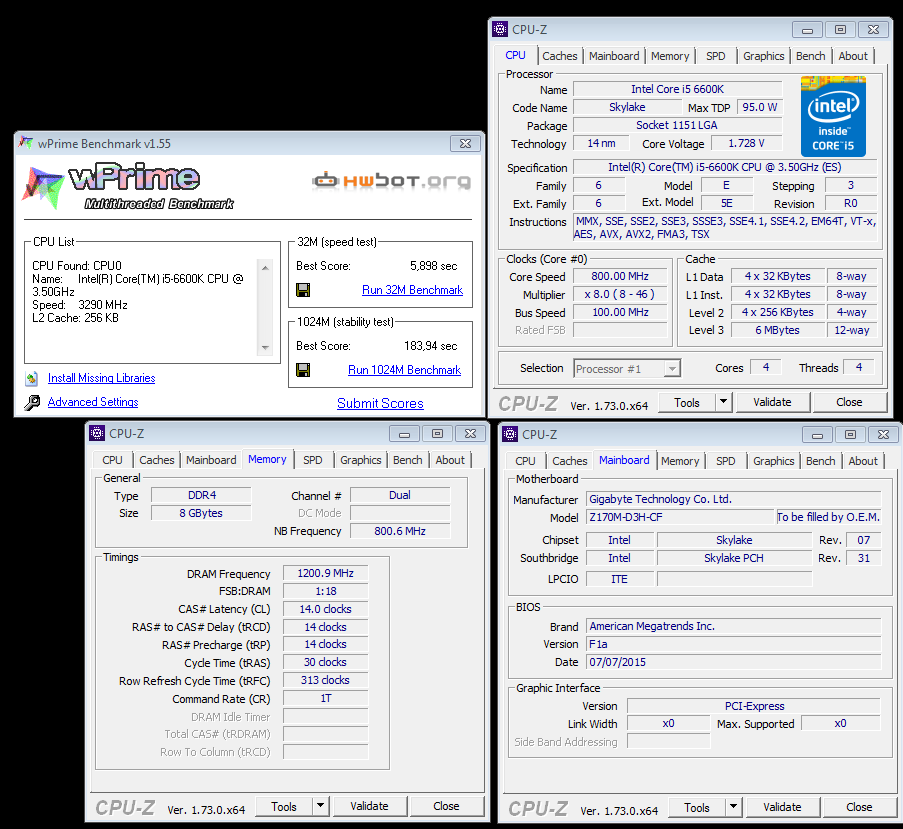
Task: Open the Tools dropdown arrow in the CPU window
Action: (724, 402)
